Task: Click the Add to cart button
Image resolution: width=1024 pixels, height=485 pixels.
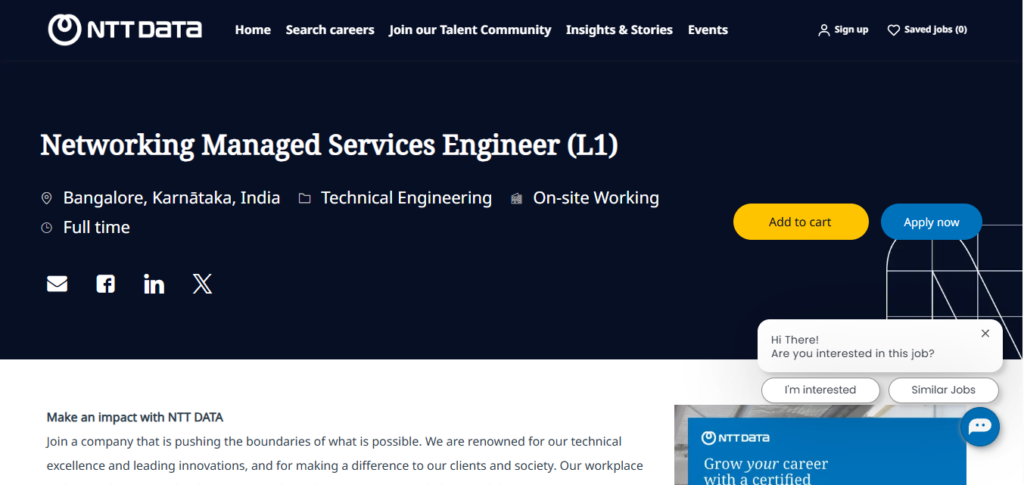Action: click(801, 222)
